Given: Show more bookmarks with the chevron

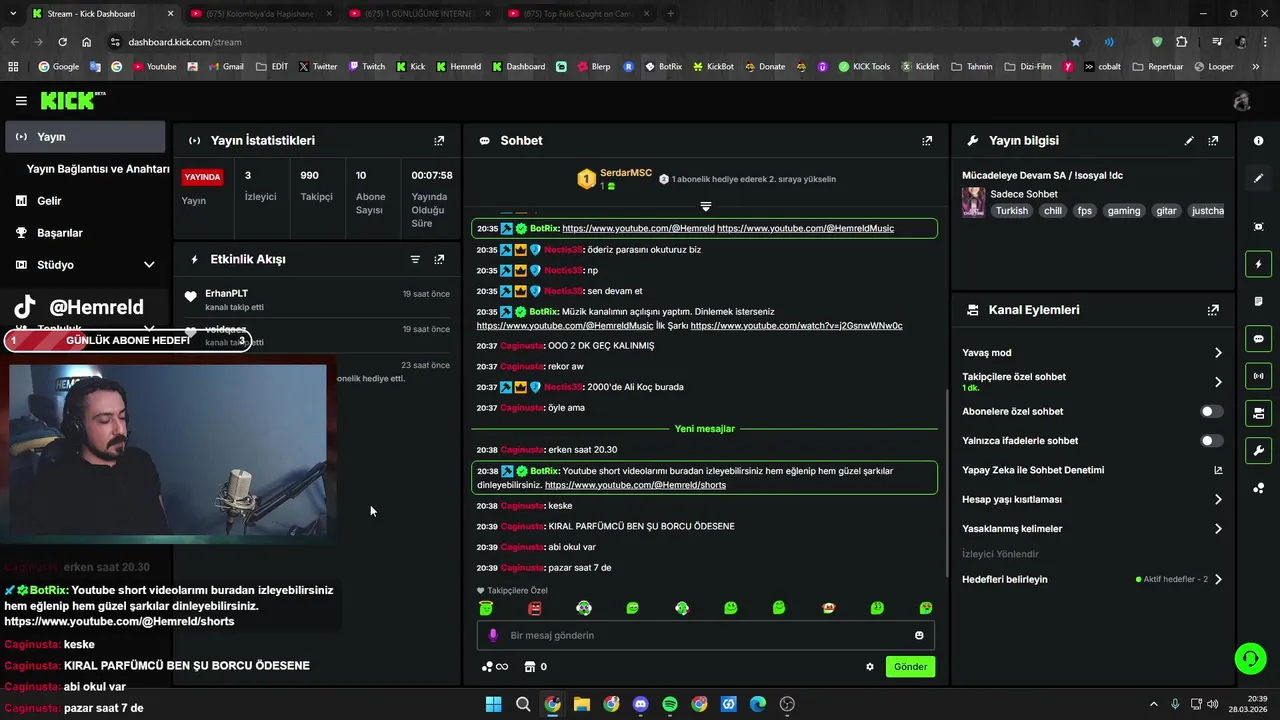Looking at the screenshot, I should coord(1255,67).
